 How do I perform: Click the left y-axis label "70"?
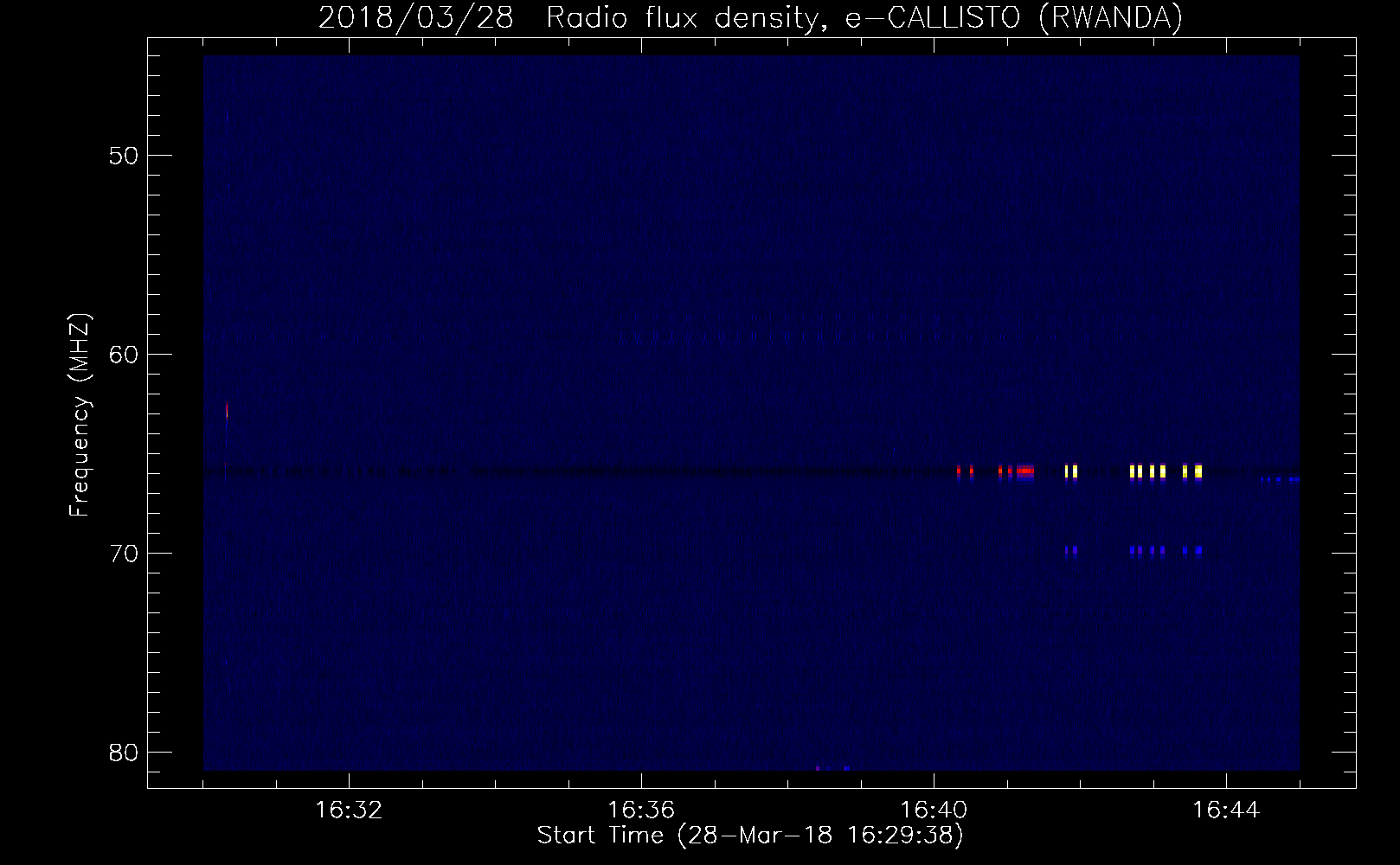124,554
